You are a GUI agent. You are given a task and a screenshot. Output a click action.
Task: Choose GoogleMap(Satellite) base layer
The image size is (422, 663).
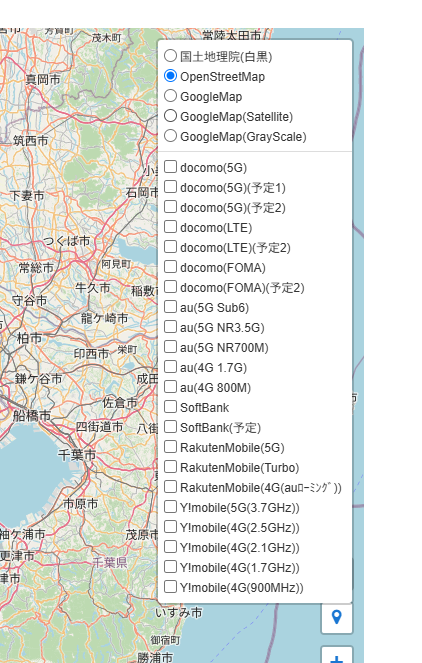pyautogui.click(x=170, y=115)
